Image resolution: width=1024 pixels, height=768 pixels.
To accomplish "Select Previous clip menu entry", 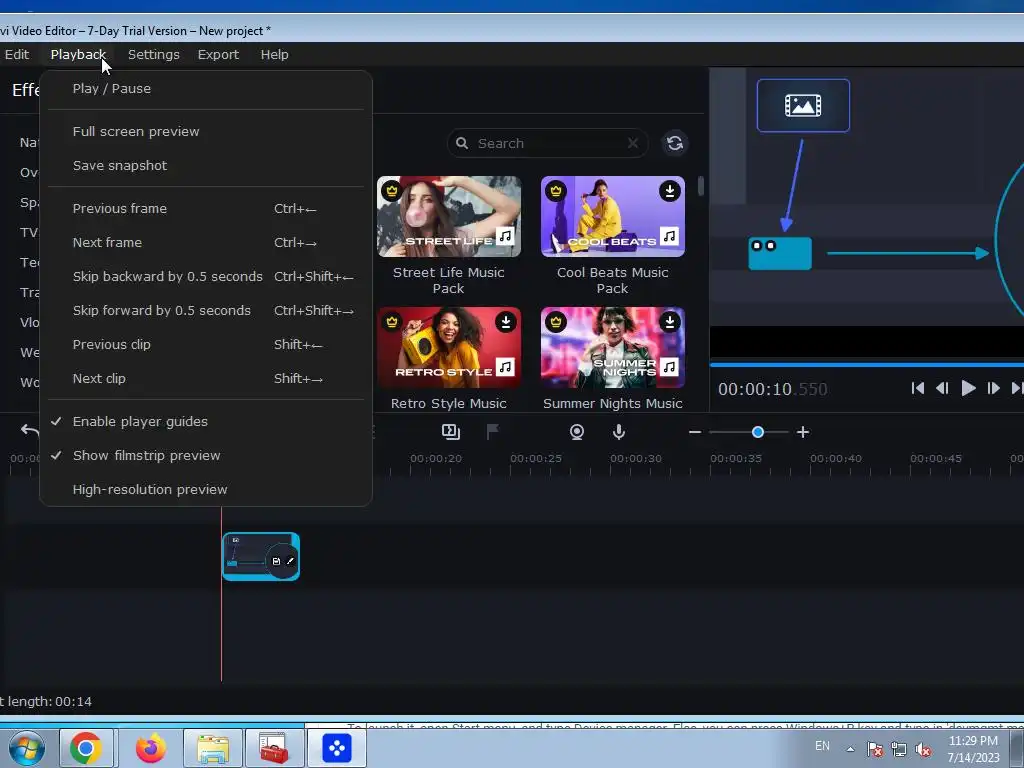I will pos(206,344).
